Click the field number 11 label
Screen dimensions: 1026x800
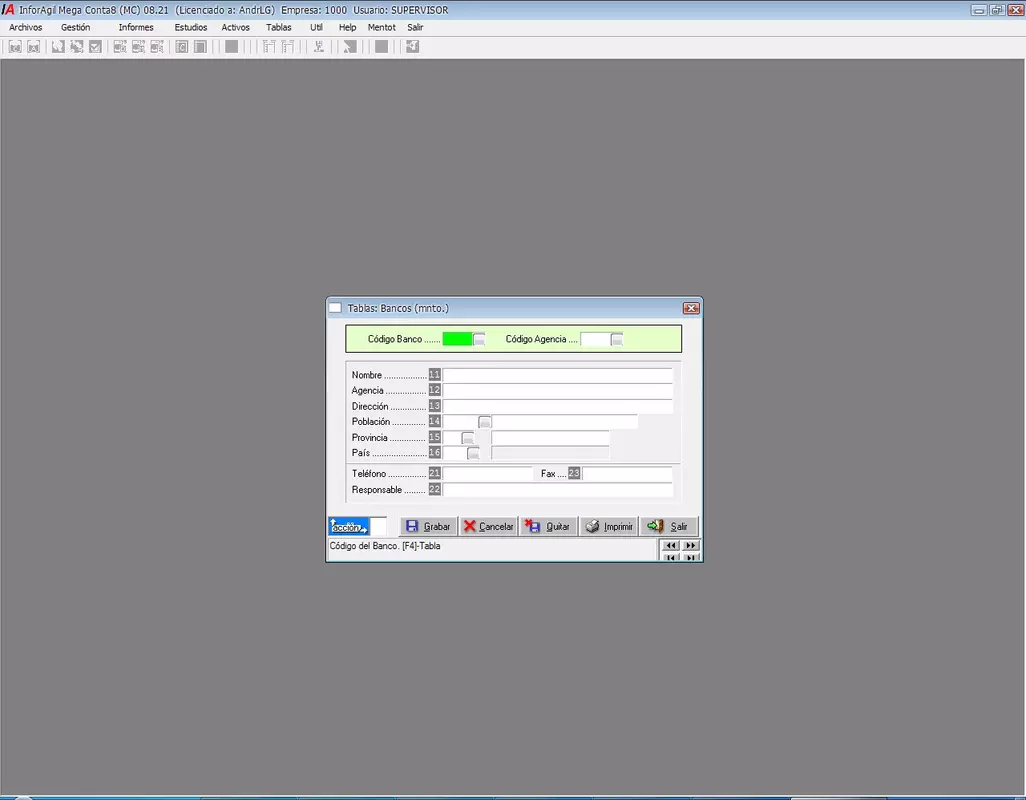[434, 375]
